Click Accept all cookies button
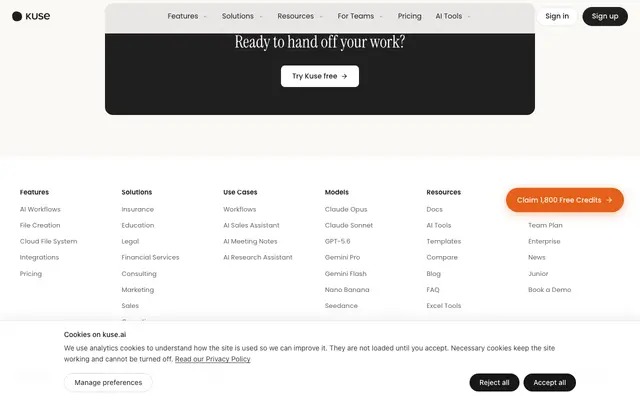640x400 pixels. [x=550, y=383]
